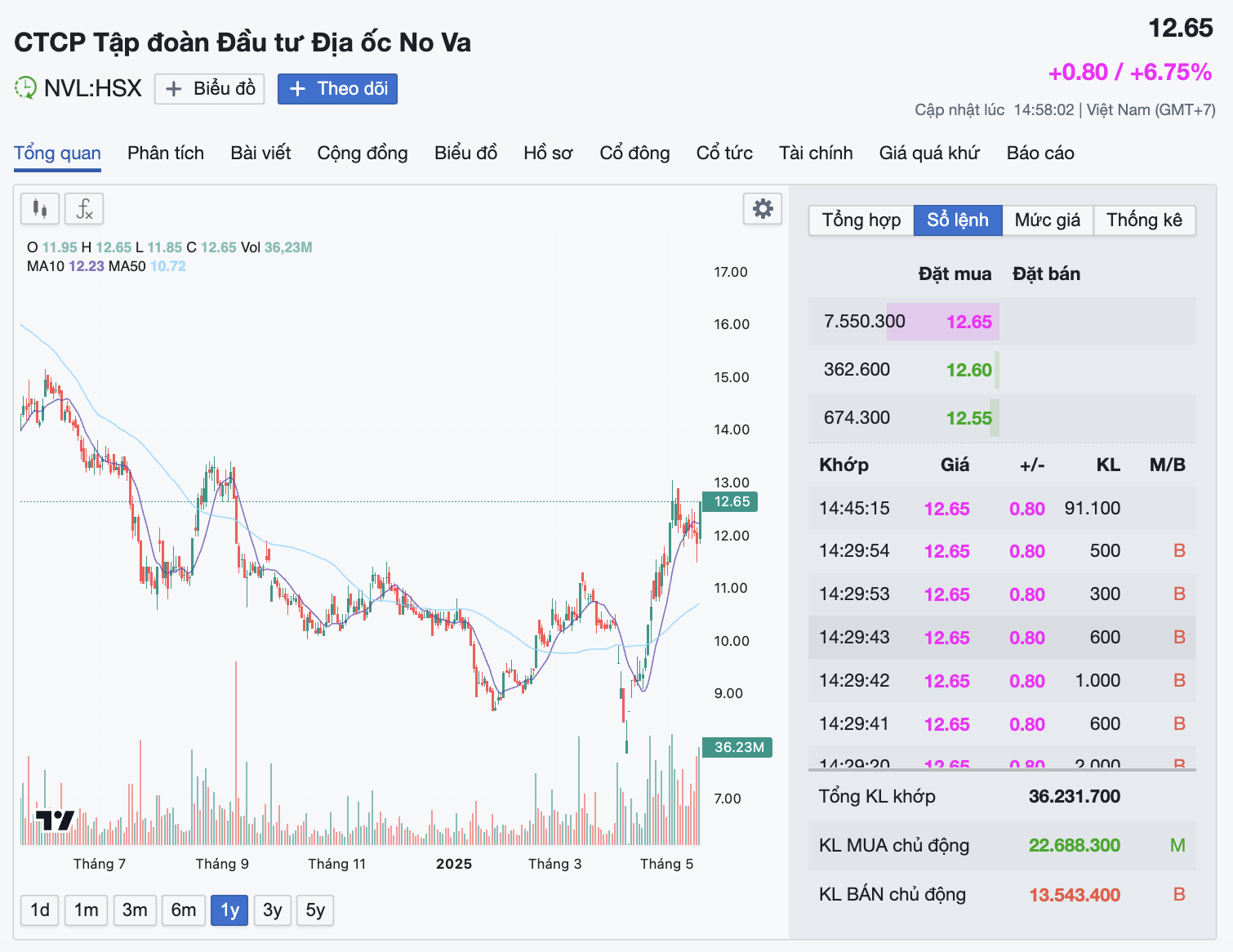Click the TradingView logo on chart
This screenshot has width=1233, height=952.
[x=55, y=820]
